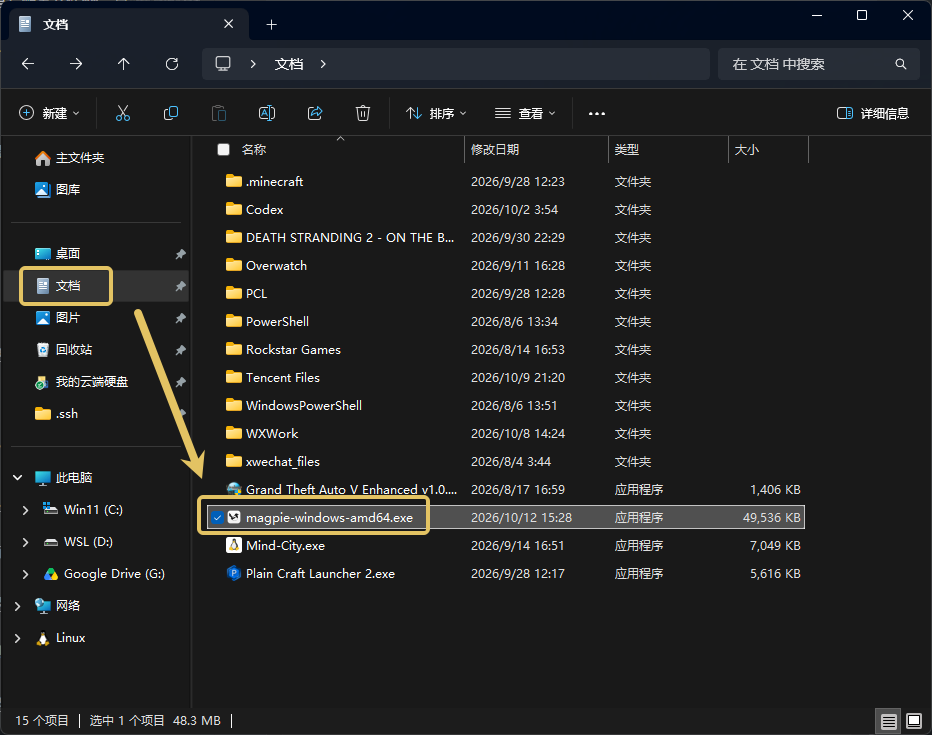
Task: Click Grand Theft Auto V Enhanced icon
Action: 234,489
